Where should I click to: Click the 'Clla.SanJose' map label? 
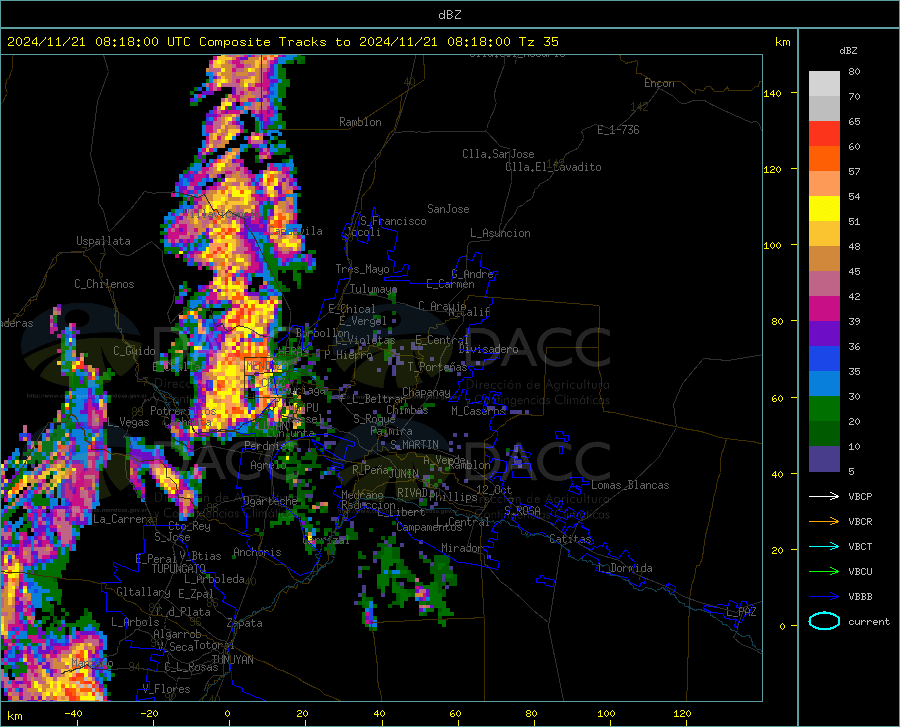498,154
